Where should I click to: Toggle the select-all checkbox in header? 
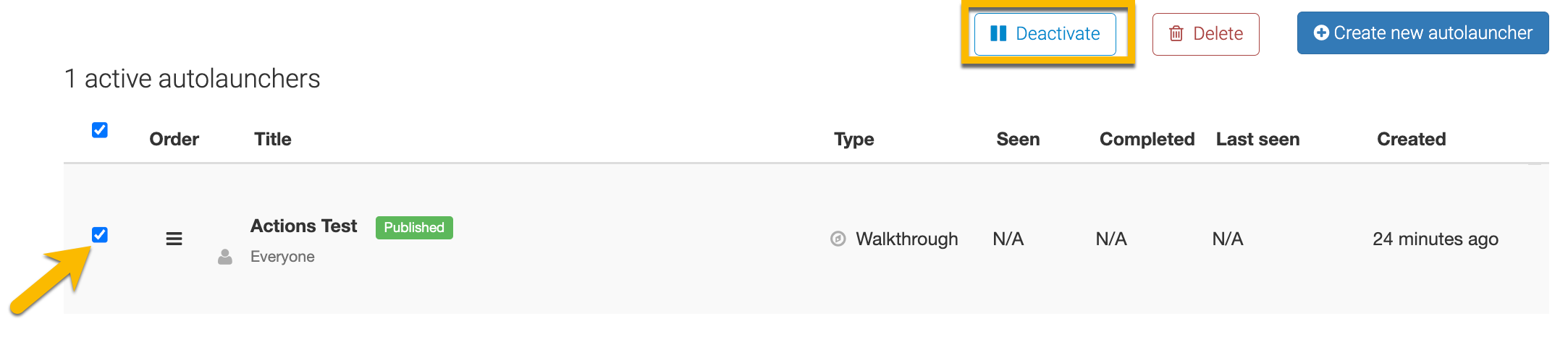click(x=100, y=130)
